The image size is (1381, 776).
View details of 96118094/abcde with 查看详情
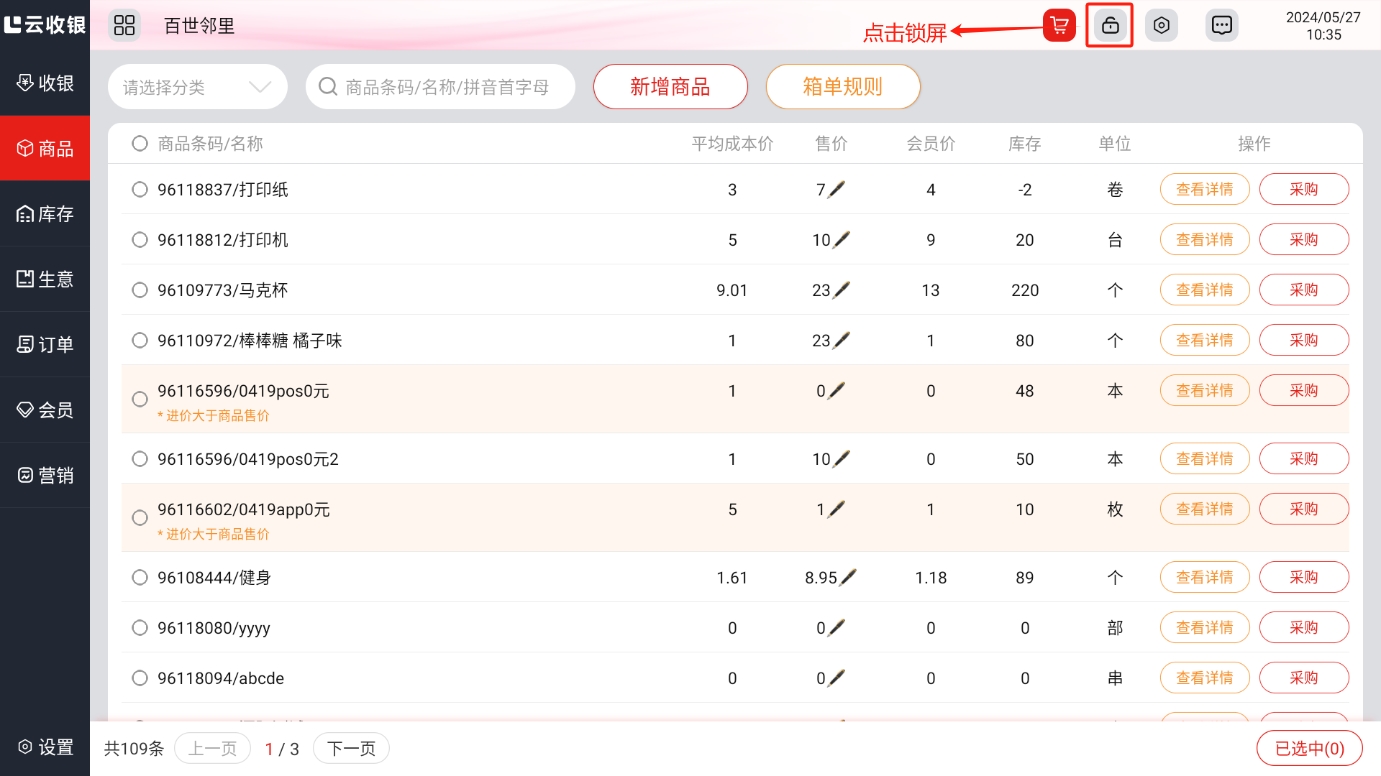click(1204, 678)
